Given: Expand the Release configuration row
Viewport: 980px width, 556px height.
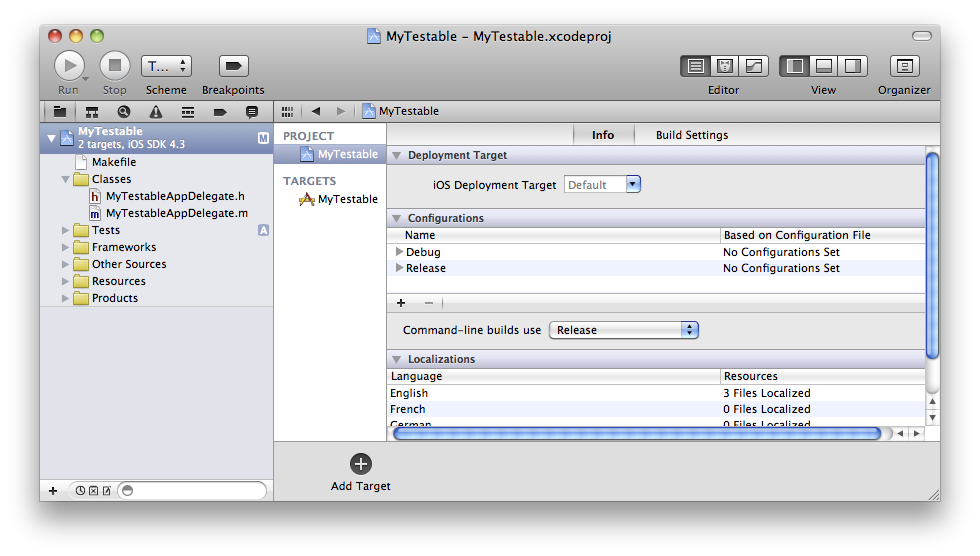Looking at the screenshot, I should [x=399, y=267].
